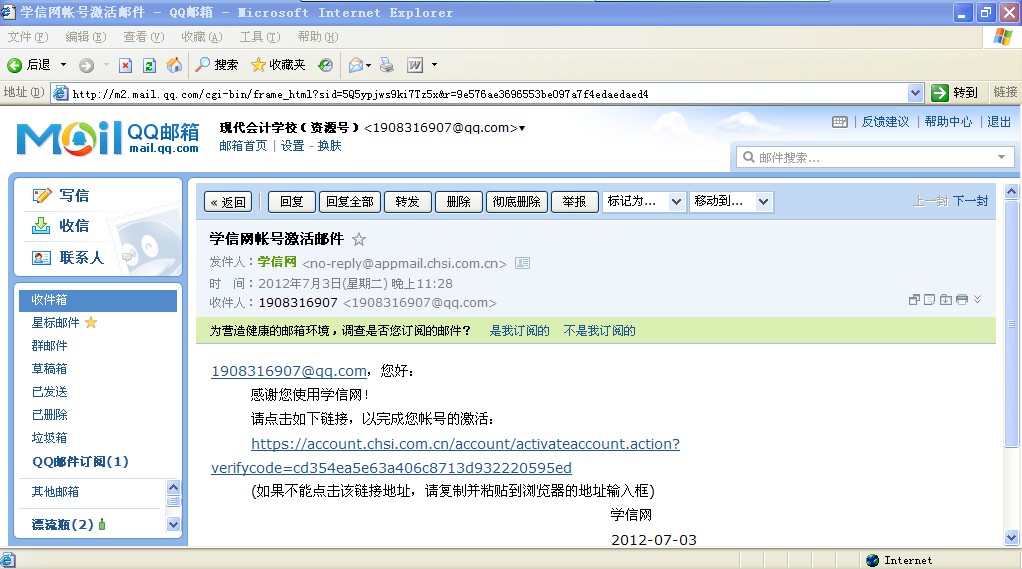The height and width of the screenshot is (569, 1022).
Task: Click the 收信 receive mail icon
Action: [41, 226]
